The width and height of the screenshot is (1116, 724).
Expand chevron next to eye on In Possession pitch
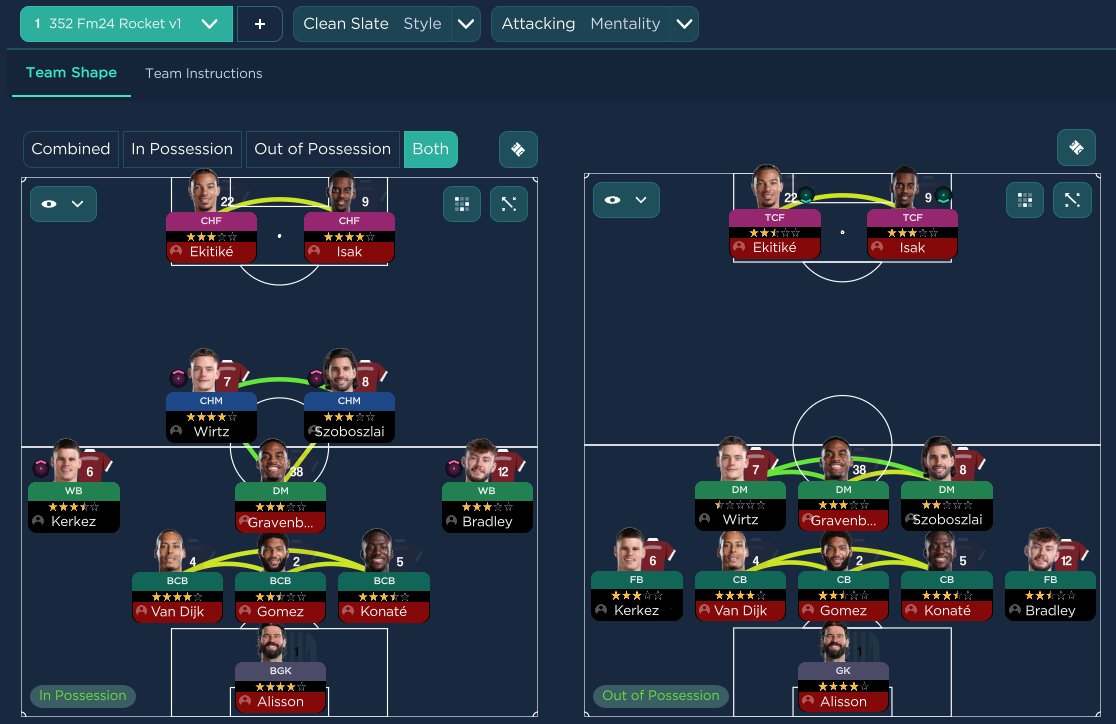pos(78,204)
